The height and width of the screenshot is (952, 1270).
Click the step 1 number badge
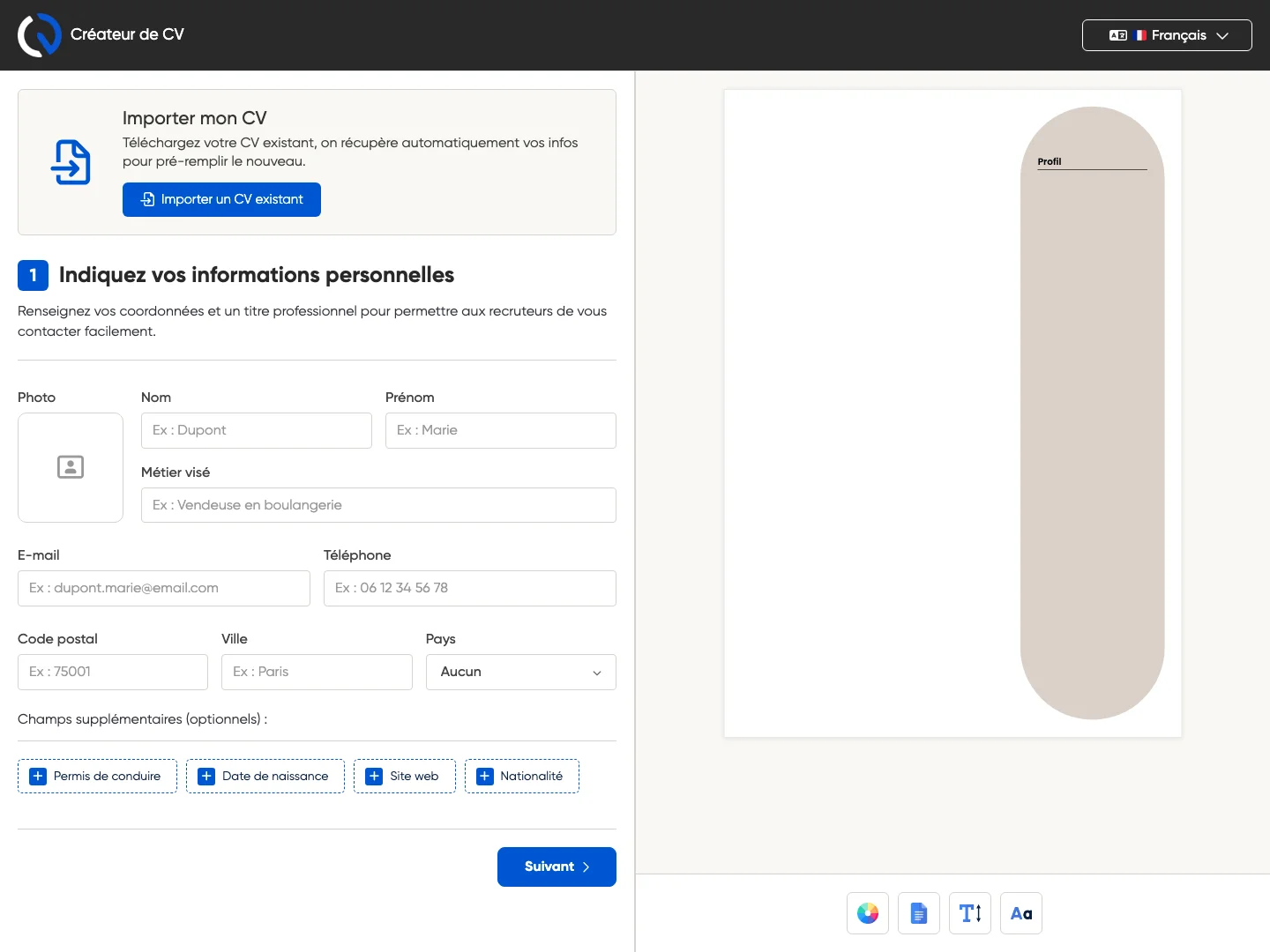33,275
